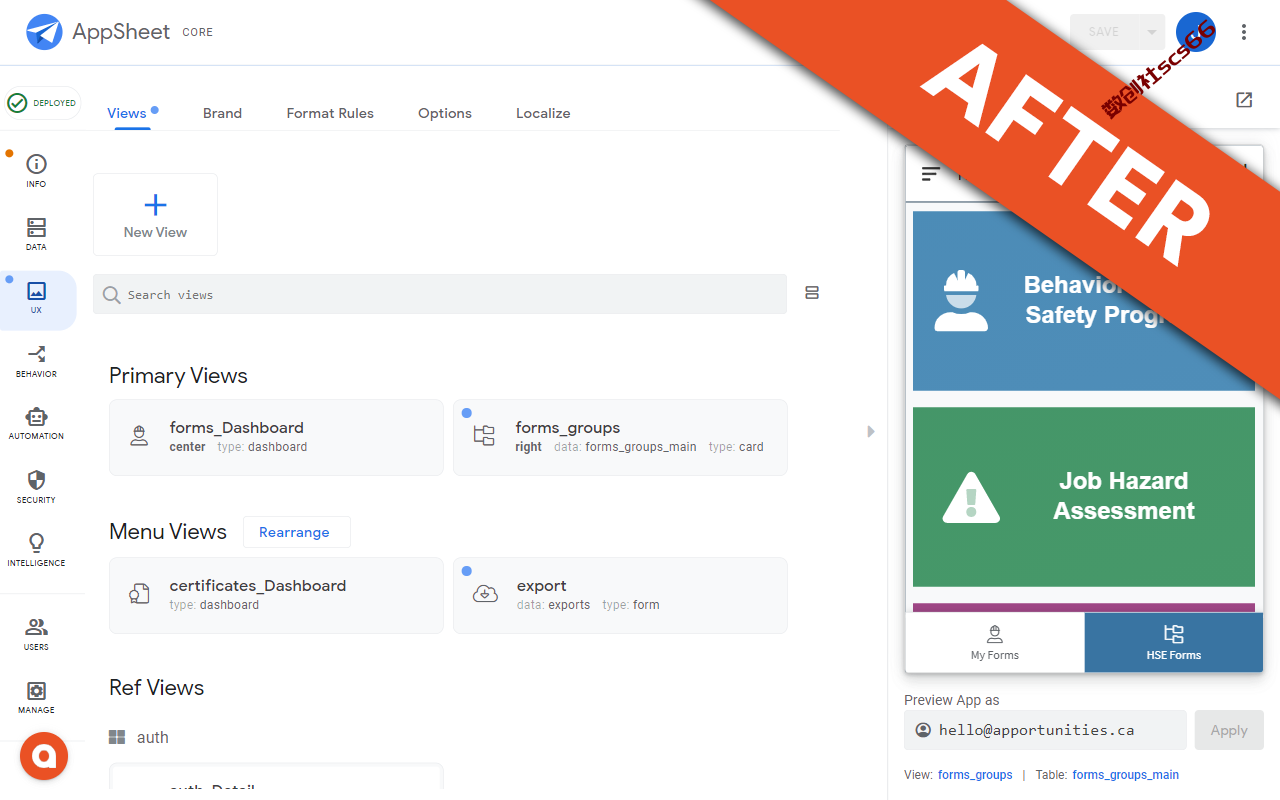Open the Manage section in sidebar

[36, 697]
